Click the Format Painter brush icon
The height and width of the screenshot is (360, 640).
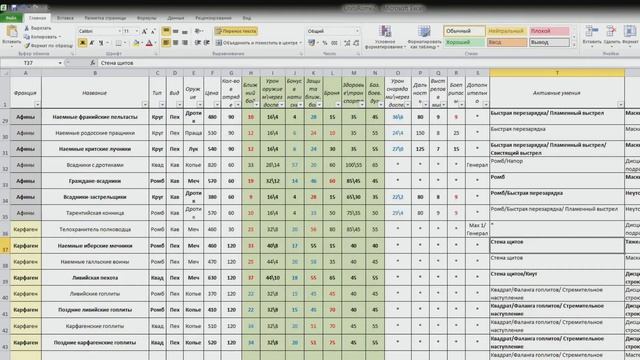(27, 45)
